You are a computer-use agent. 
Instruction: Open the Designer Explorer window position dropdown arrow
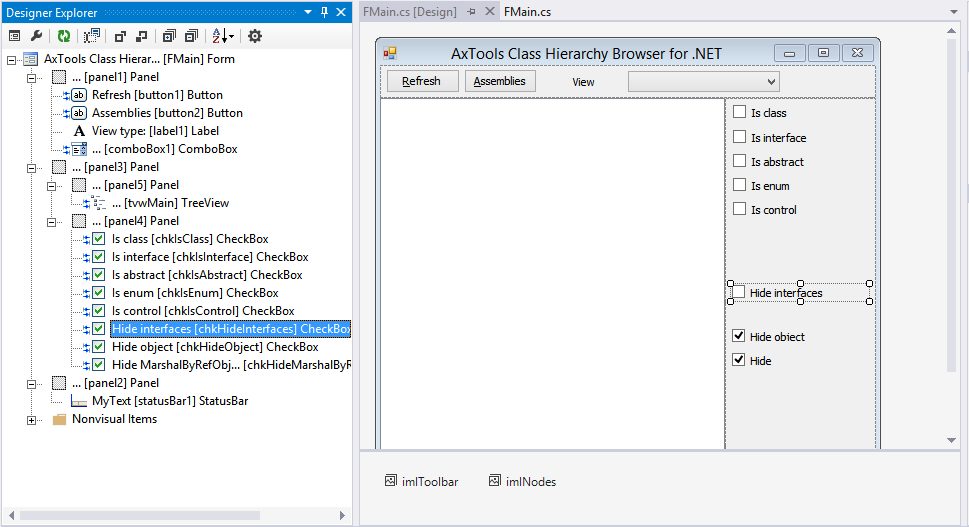[x=308, y=12]
